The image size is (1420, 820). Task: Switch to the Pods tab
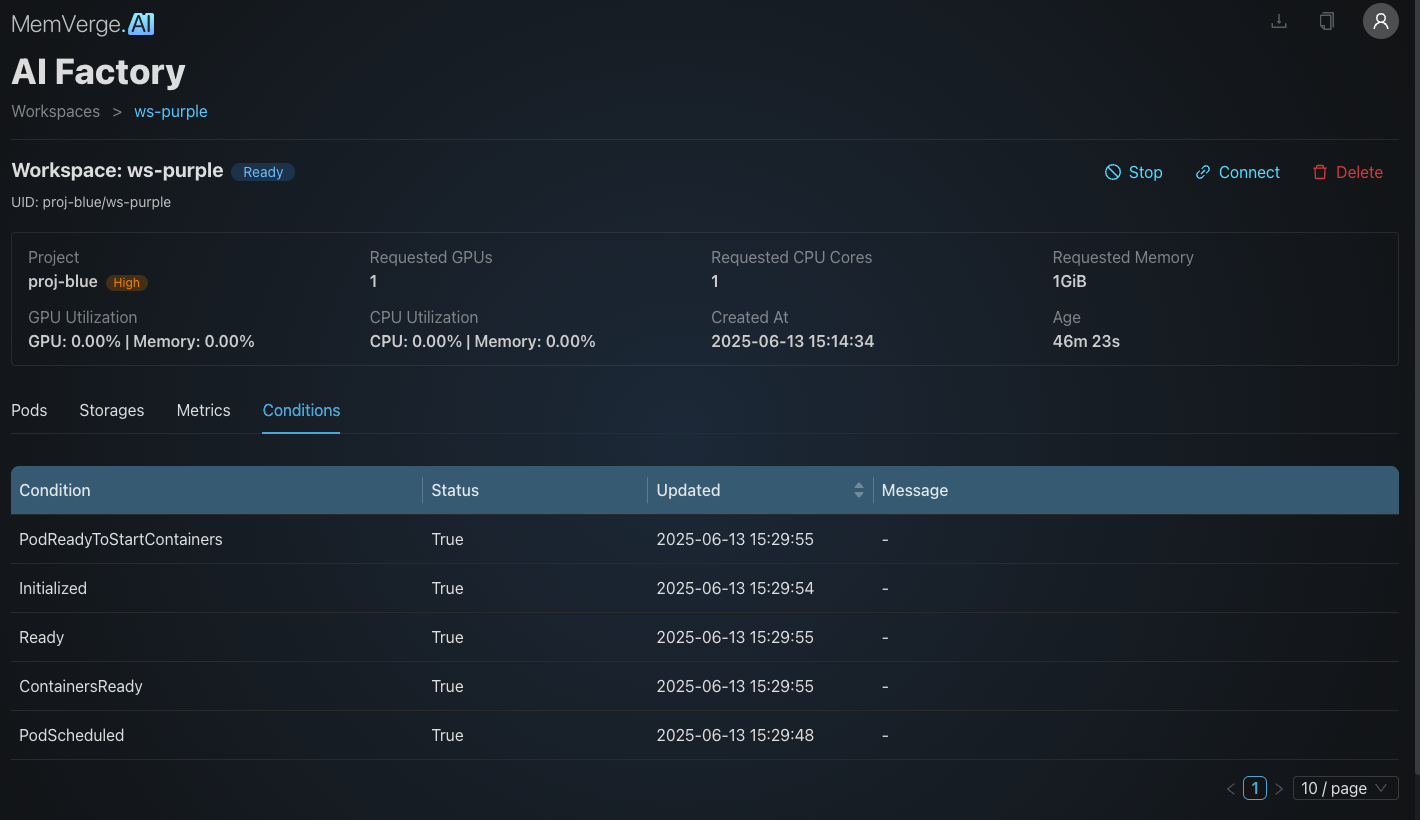29,410
